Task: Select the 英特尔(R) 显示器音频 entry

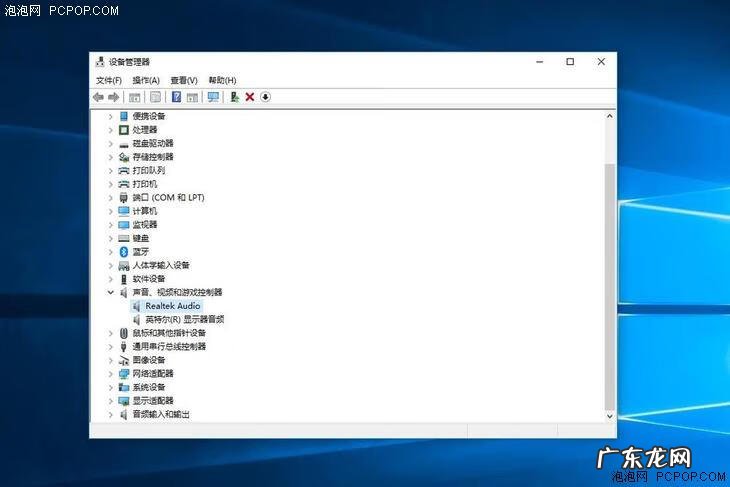Action: [185, 319]
